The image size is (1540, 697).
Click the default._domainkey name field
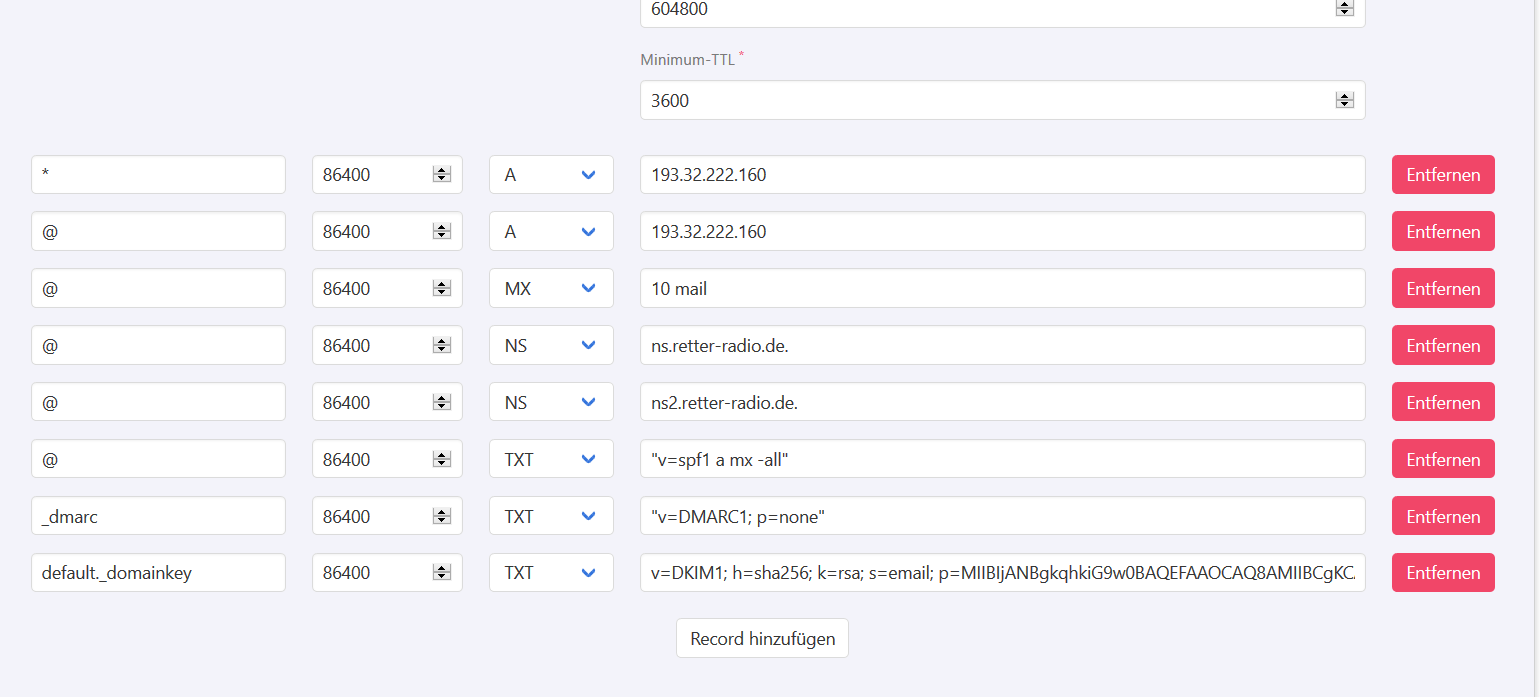(158, 573)
